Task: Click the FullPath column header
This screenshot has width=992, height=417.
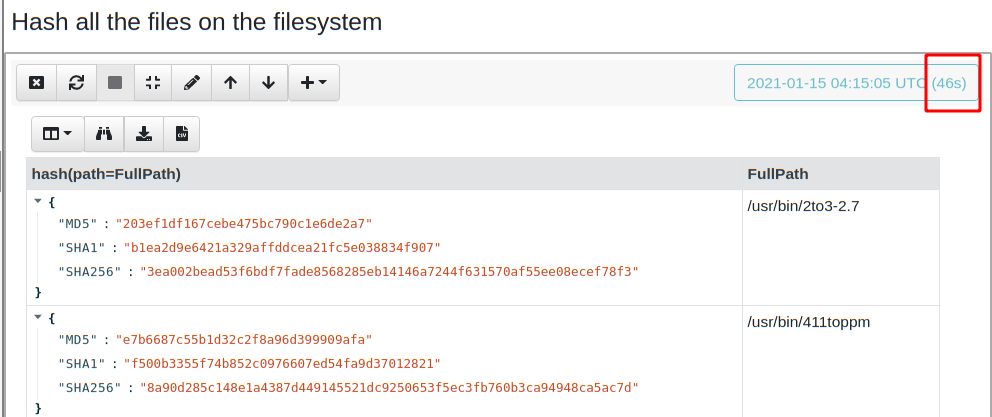Action: [x=778, y=174]
